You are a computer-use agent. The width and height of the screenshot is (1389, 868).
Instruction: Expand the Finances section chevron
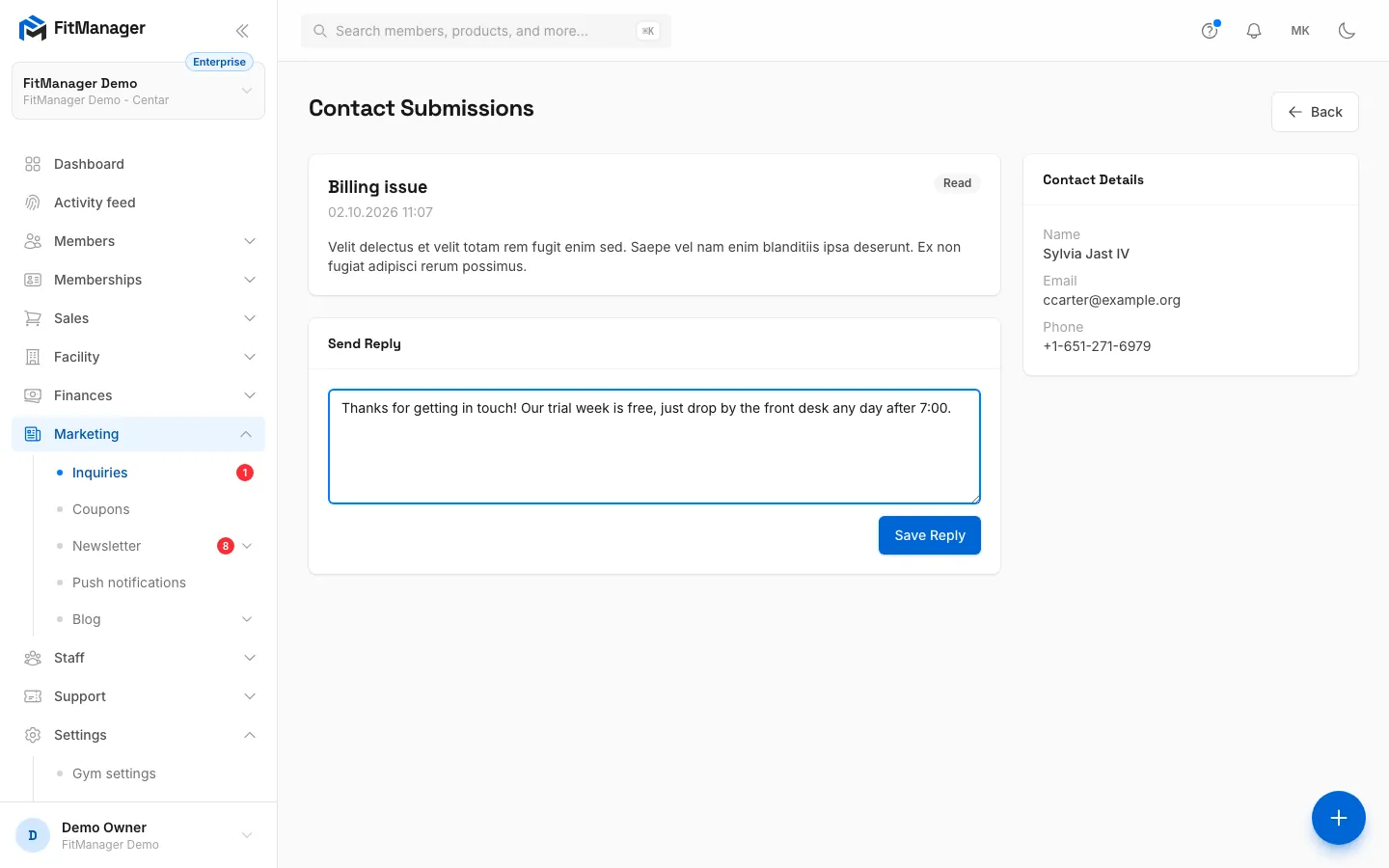(250, 395)
